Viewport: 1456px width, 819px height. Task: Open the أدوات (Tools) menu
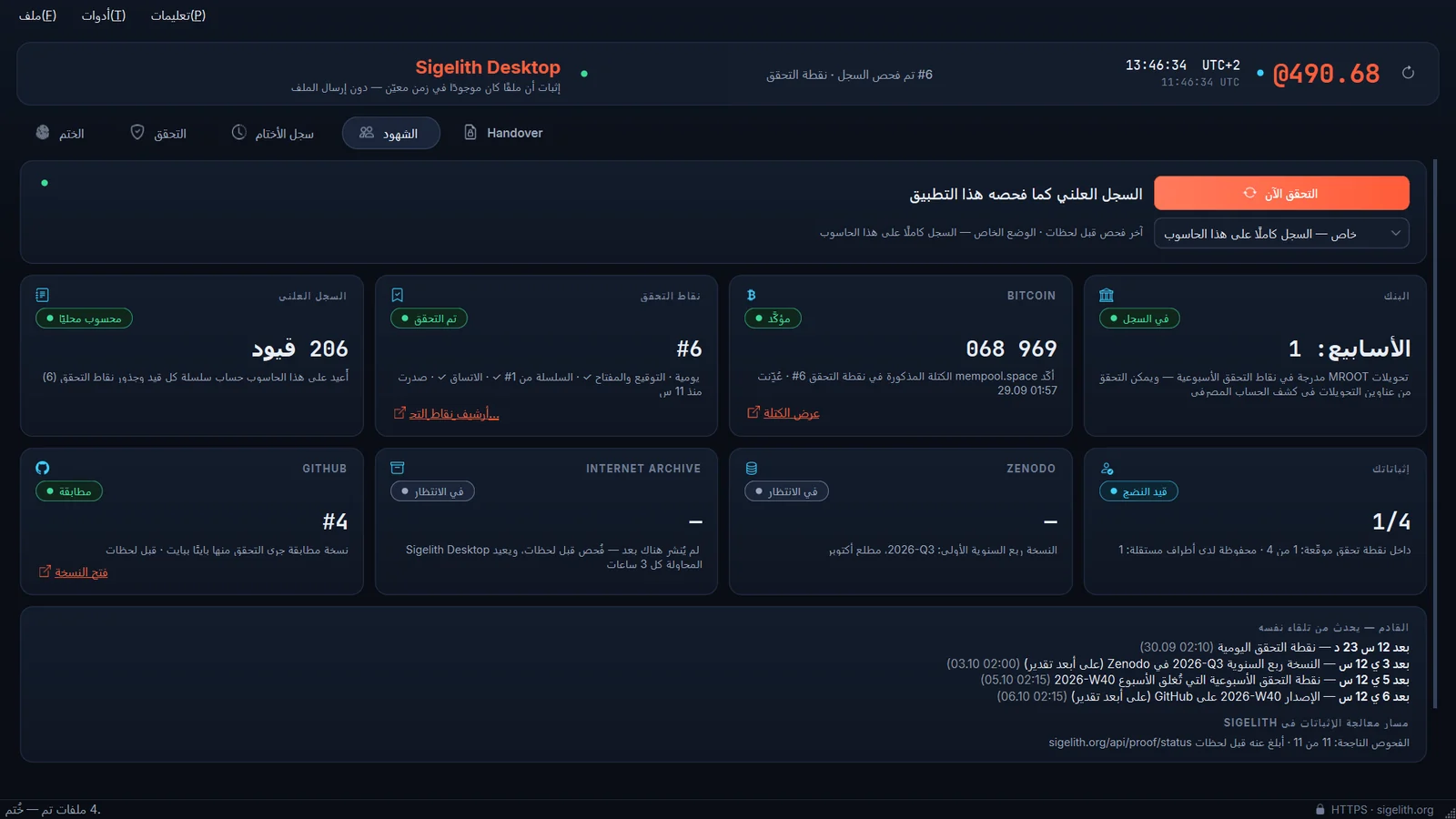coord(104,15)
